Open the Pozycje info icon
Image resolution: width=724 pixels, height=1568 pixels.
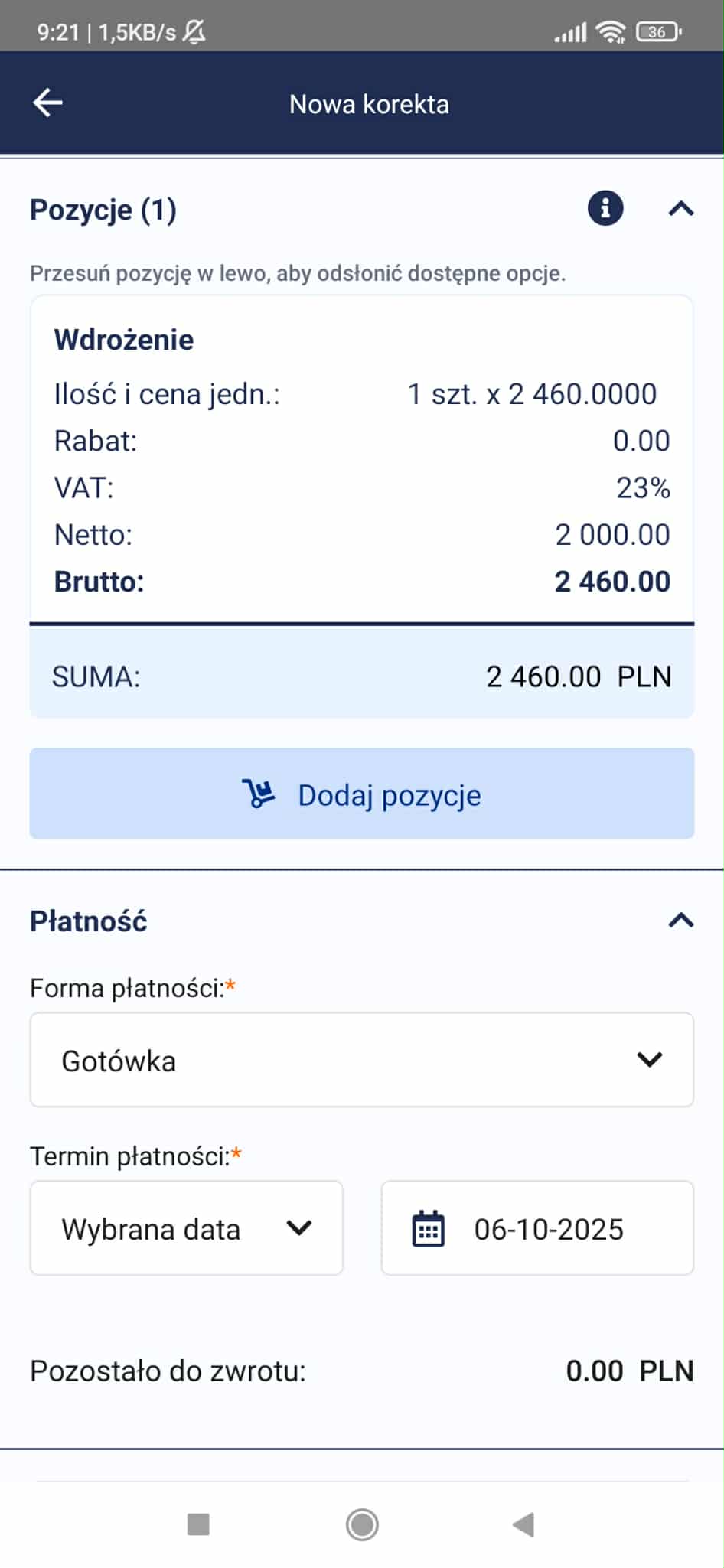pos(605,208)
